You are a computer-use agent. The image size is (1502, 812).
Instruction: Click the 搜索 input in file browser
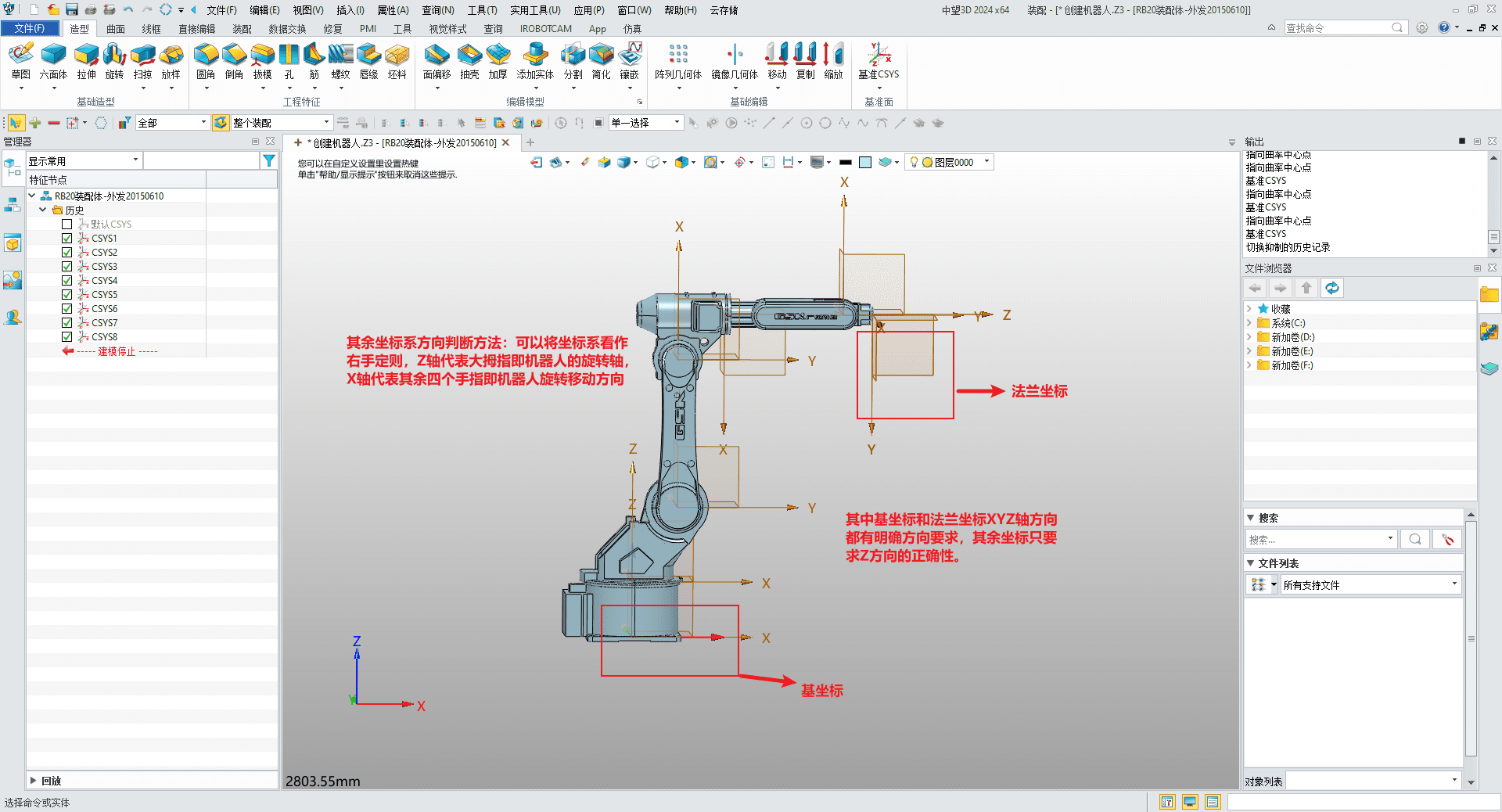click(1321, 539)
